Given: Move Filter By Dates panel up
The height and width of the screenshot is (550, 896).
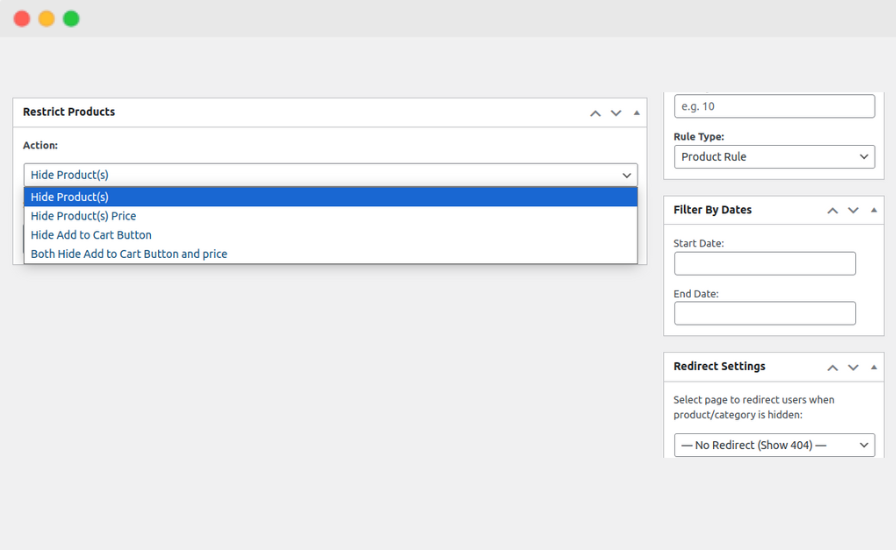Looking at the screenshot, I should click(x=832, y=211).
